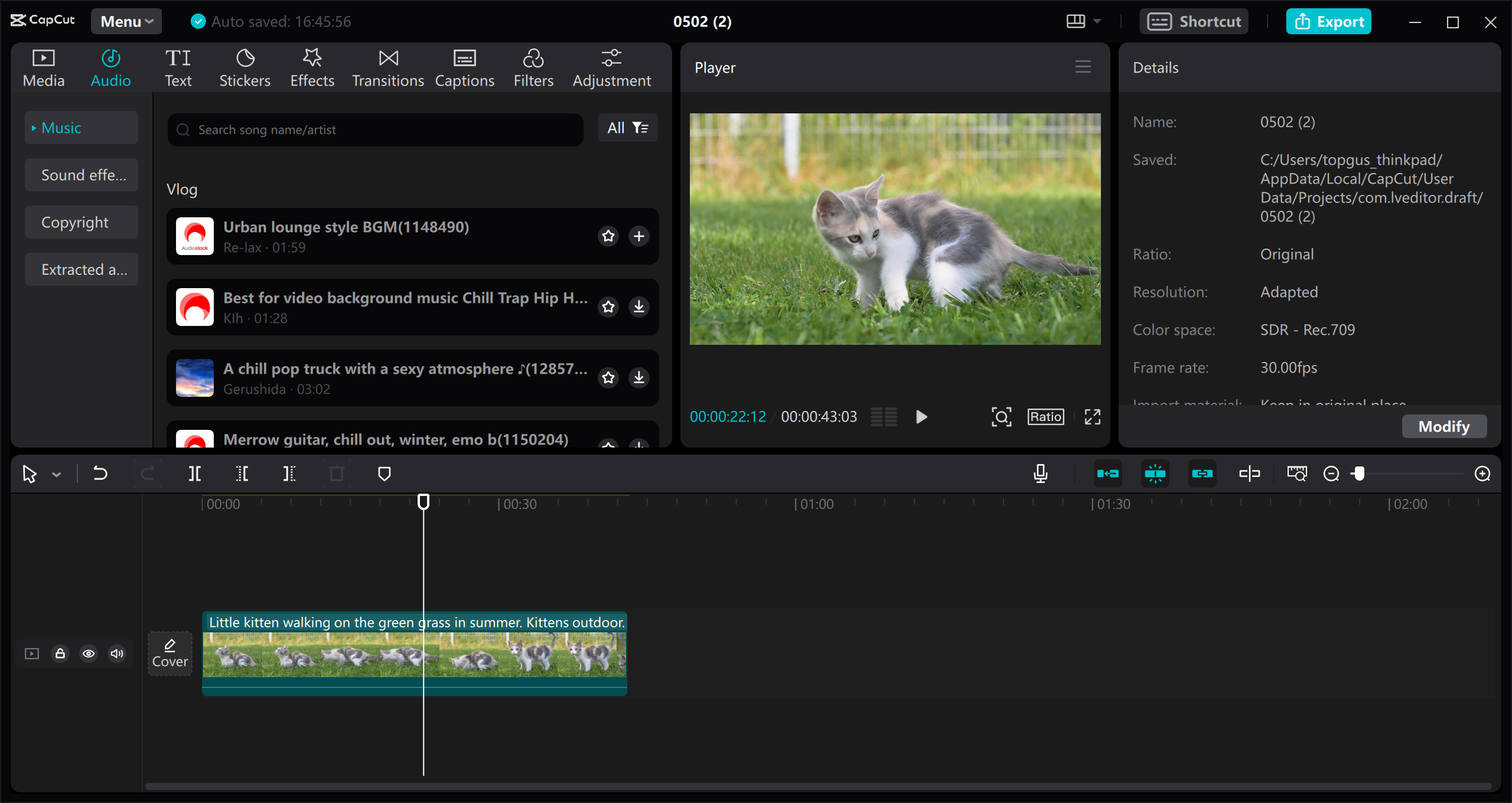1512x803 pixels.
Task: Toggle the lock icon on timeline track
Action: [60, 653]
